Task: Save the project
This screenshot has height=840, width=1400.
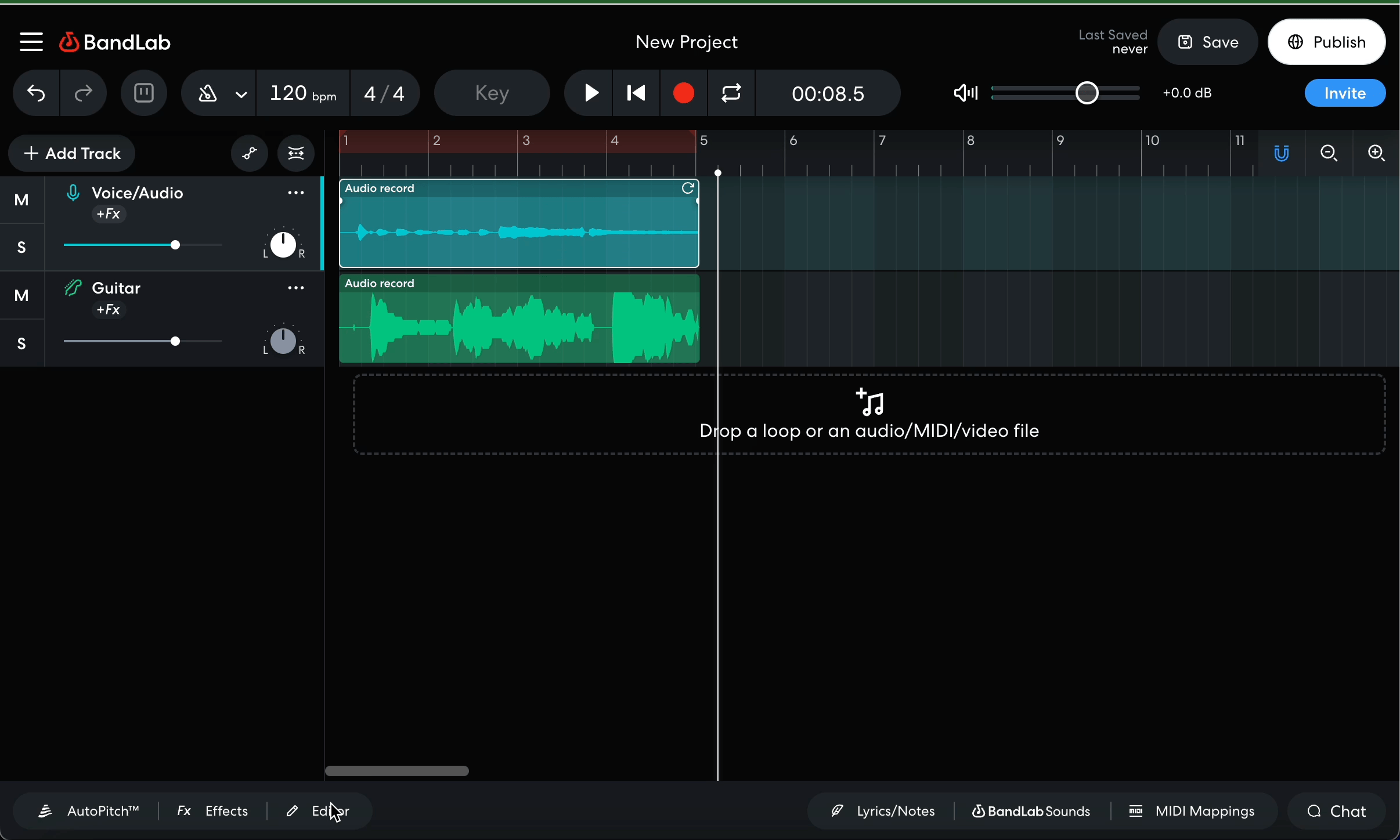Action: pyautogui.click(x=1207, y=42)
